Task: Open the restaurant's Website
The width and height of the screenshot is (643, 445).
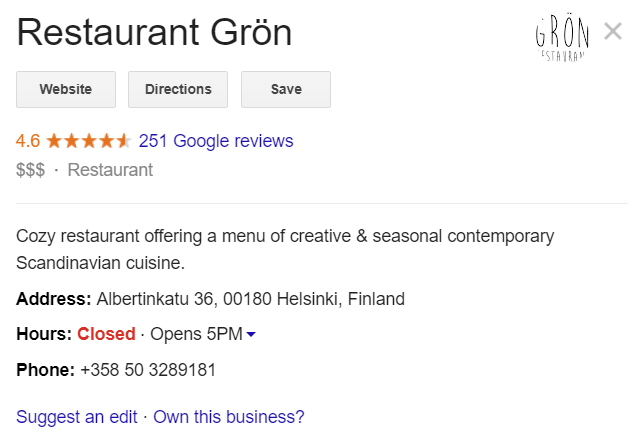Action: click(66, 89)
